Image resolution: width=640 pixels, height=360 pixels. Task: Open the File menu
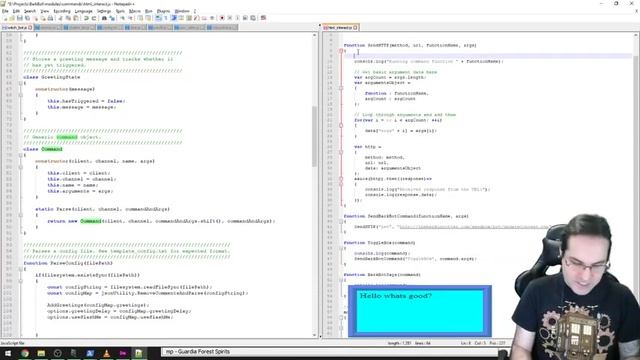click(x=5, y=11)
